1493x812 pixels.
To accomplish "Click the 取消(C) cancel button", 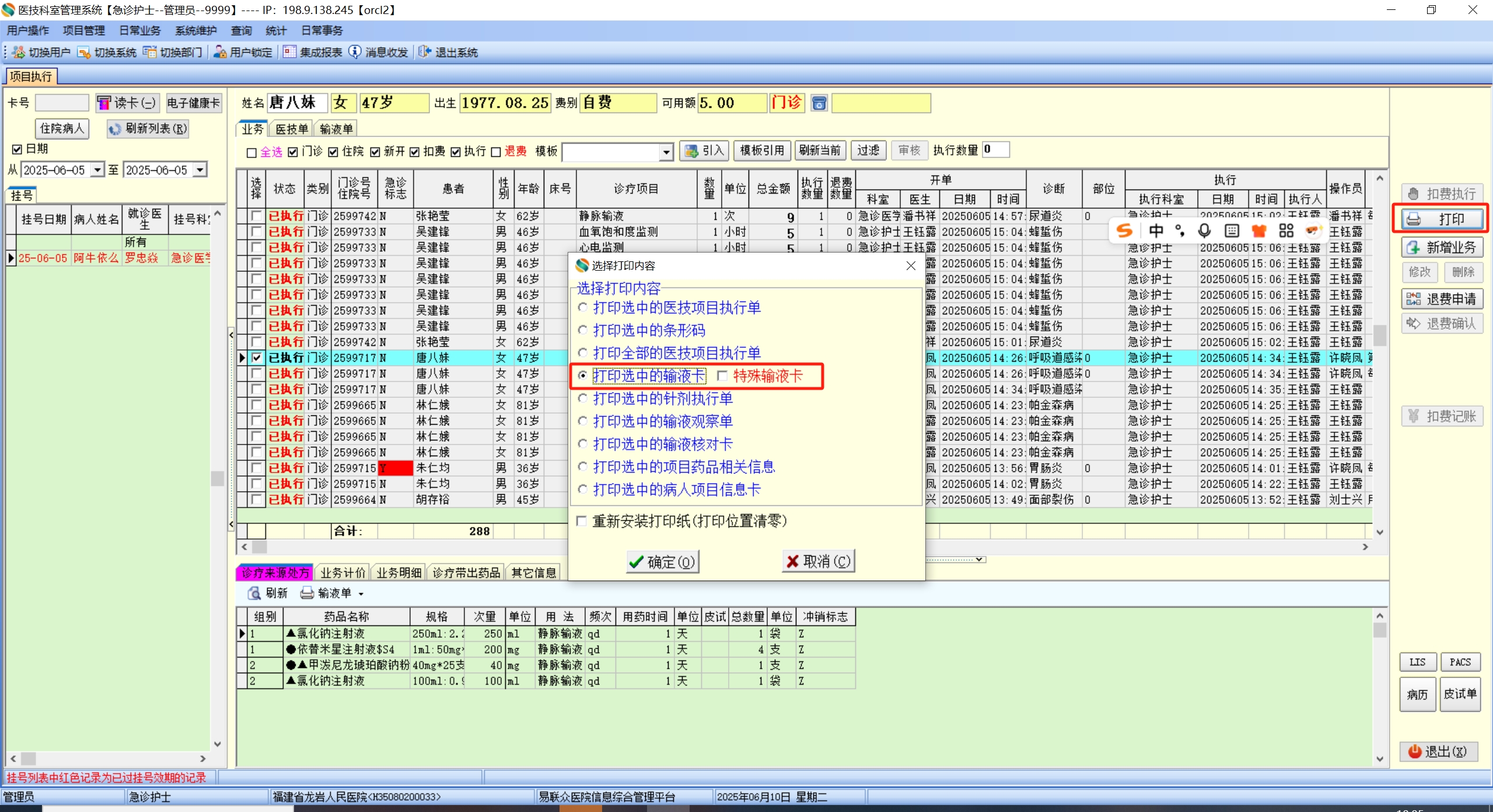I will click(x=818, y=561).
